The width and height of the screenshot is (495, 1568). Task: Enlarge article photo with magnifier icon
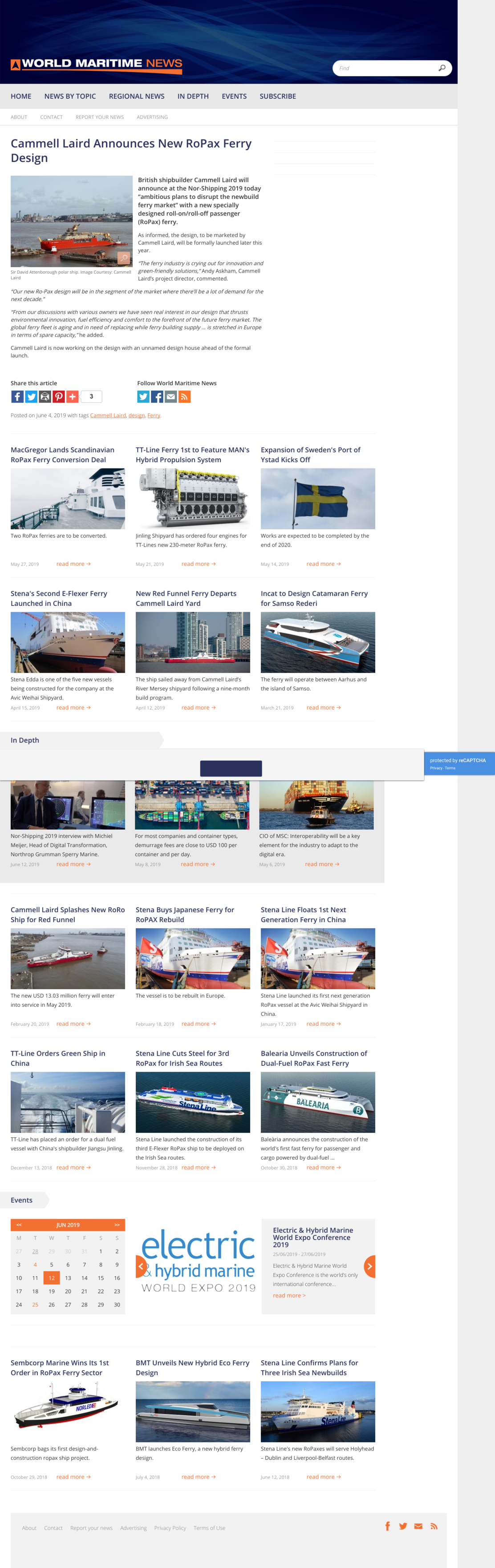tap(124, 258)
